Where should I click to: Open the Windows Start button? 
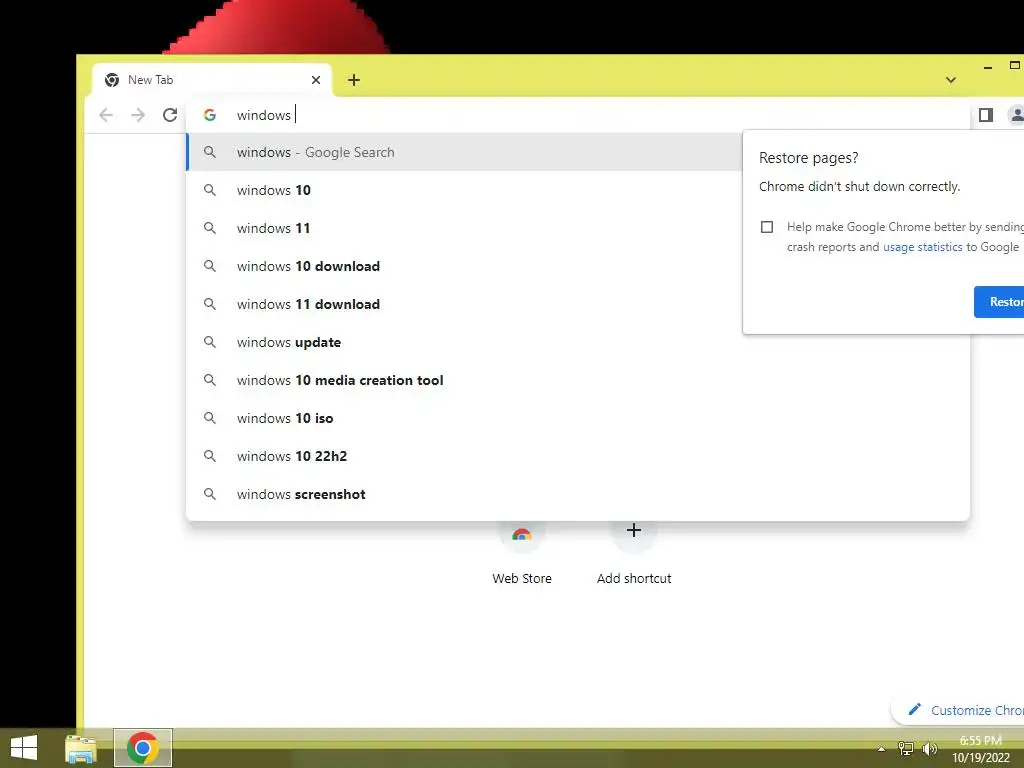point(24,748)
